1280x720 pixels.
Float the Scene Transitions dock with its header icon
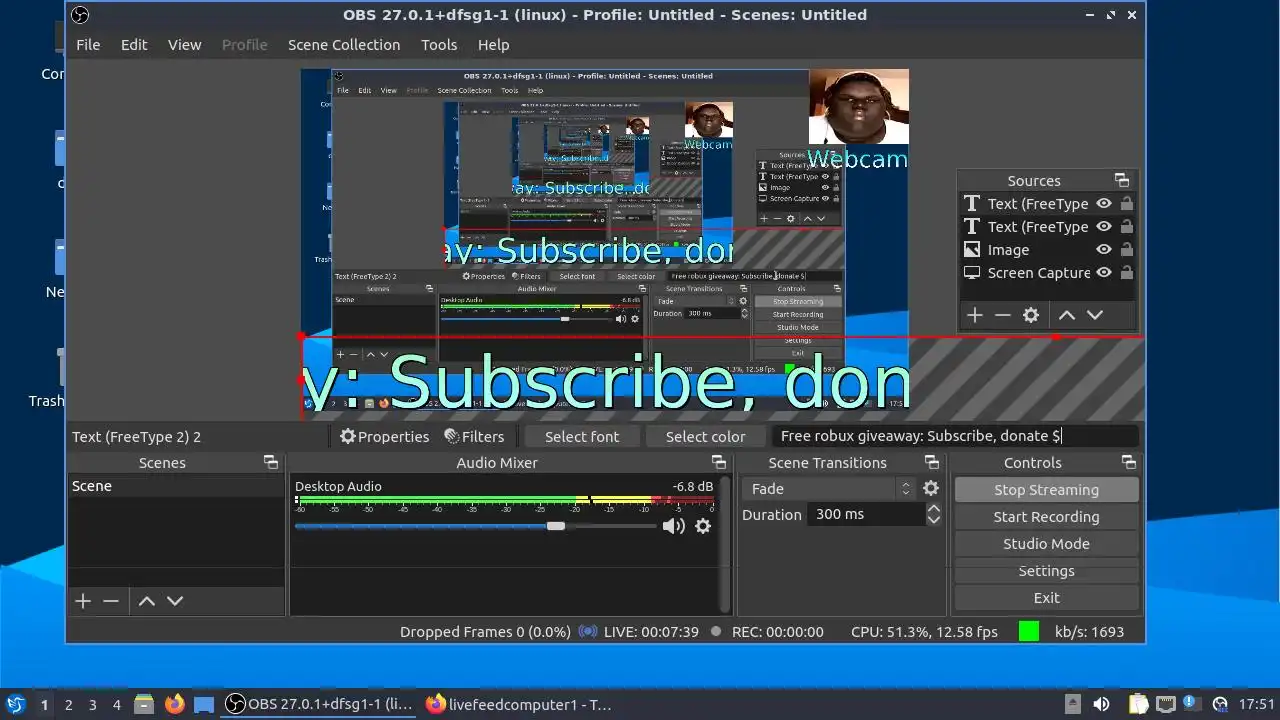click(931, 462)
